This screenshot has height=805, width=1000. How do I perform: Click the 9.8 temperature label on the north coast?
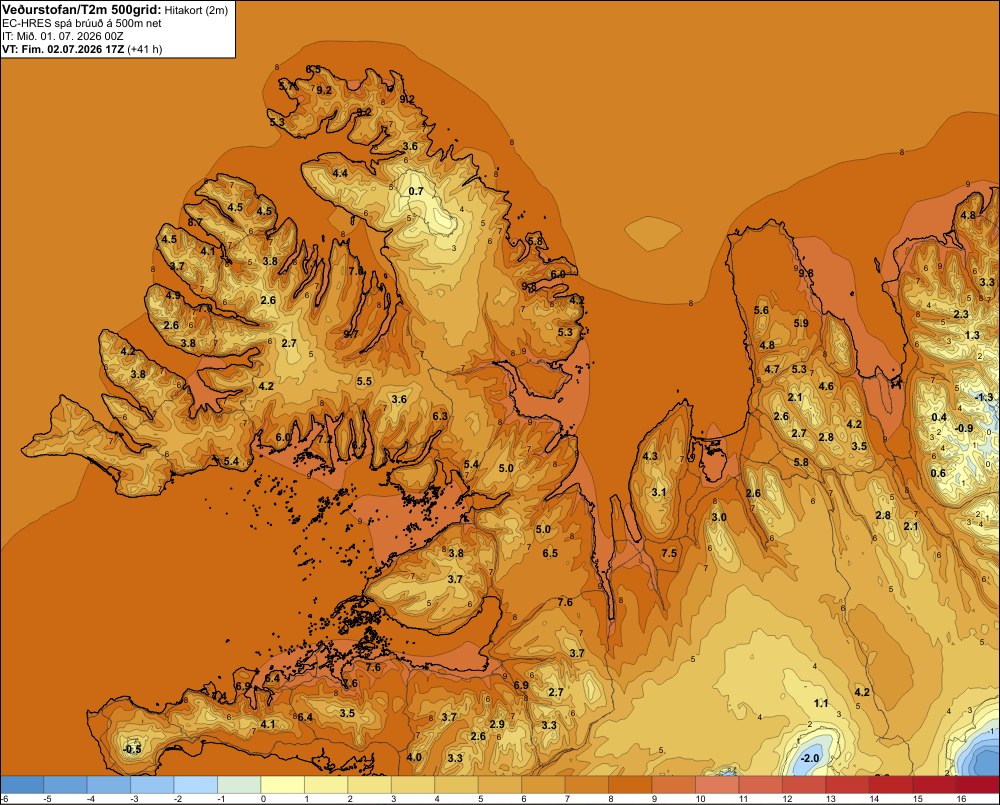click(x=806, y=273)
